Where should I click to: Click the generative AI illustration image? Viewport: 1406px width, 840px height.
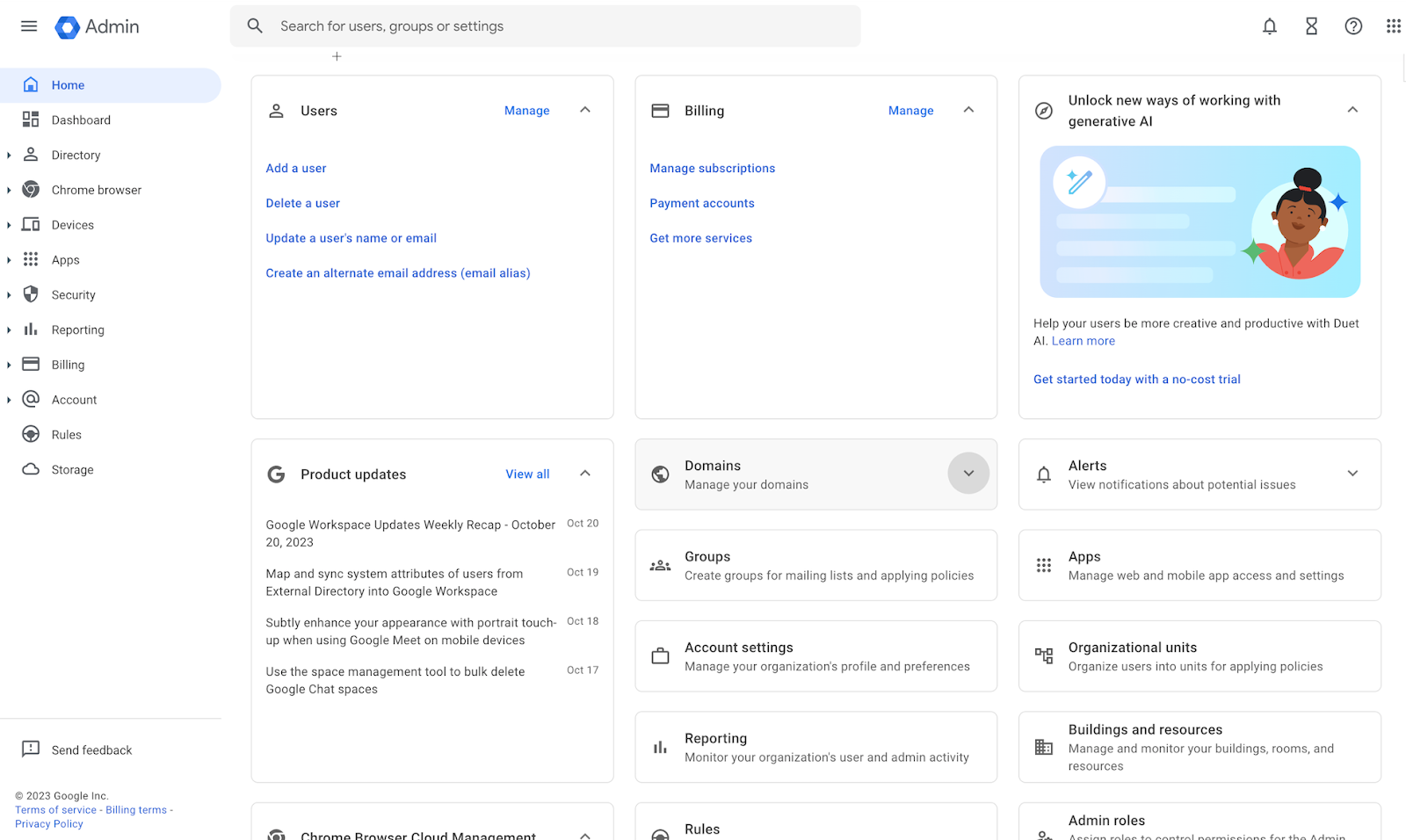(1200, 221)
